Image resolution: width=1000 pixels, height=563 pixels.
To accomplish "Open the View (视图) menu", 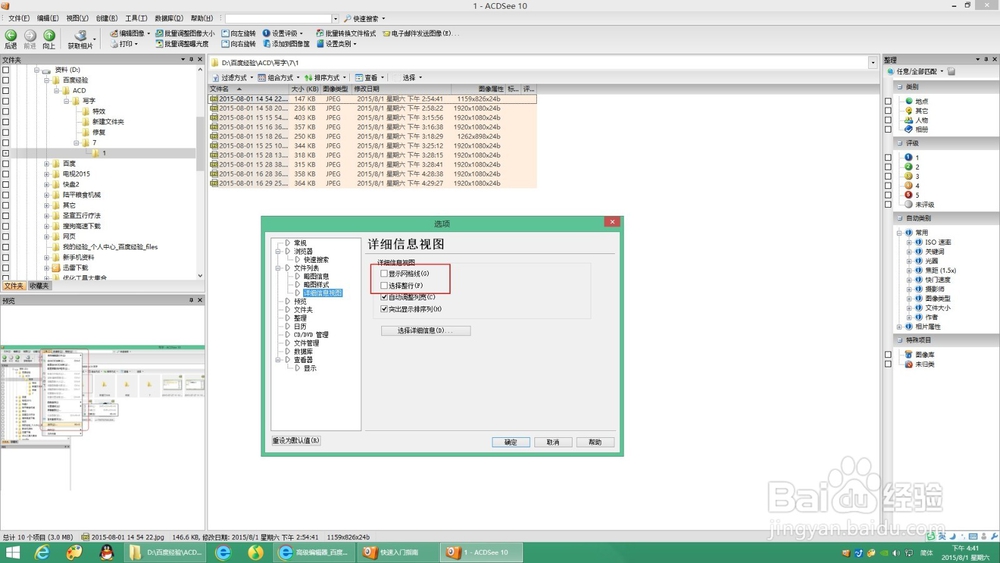I will click(77, 18).
